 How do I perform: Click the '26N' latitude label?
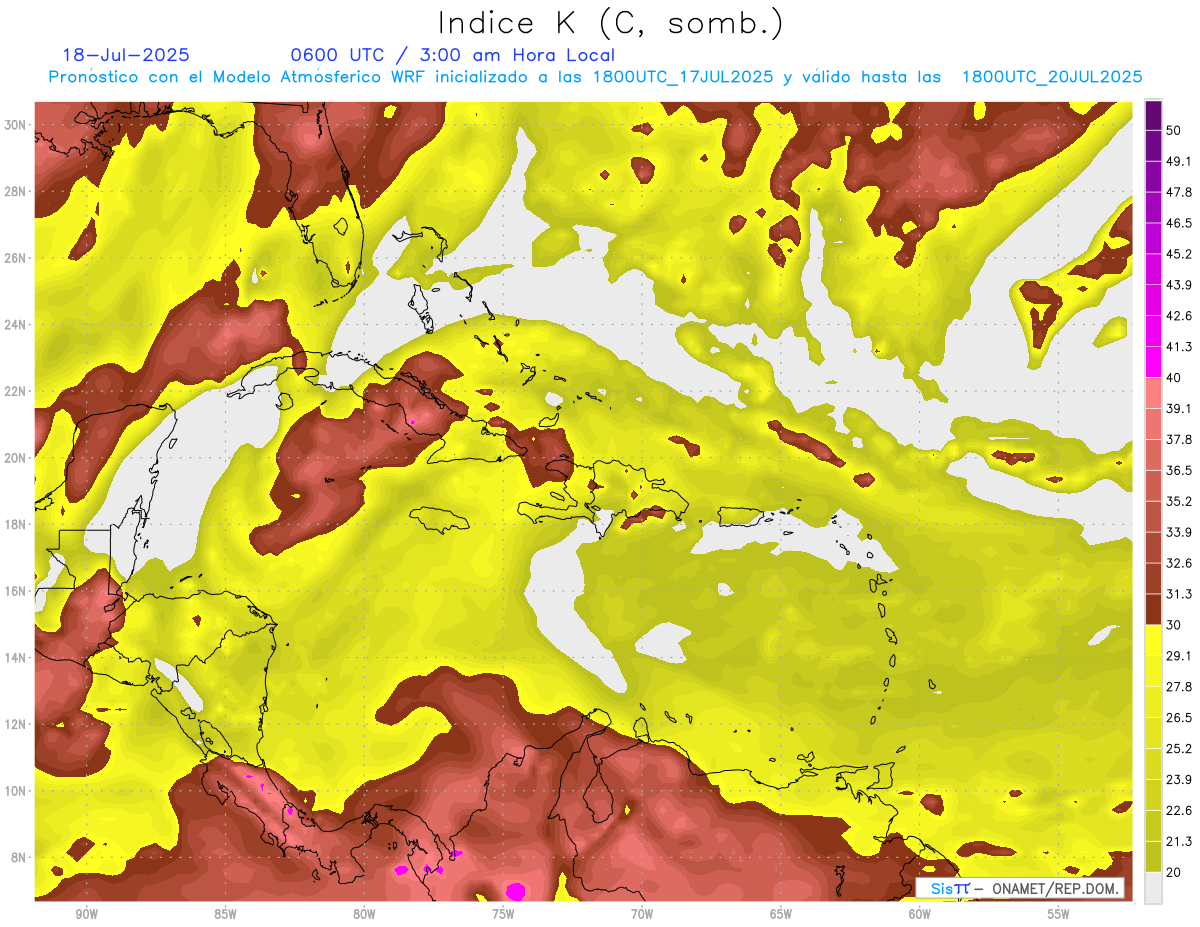pos(17,258)
